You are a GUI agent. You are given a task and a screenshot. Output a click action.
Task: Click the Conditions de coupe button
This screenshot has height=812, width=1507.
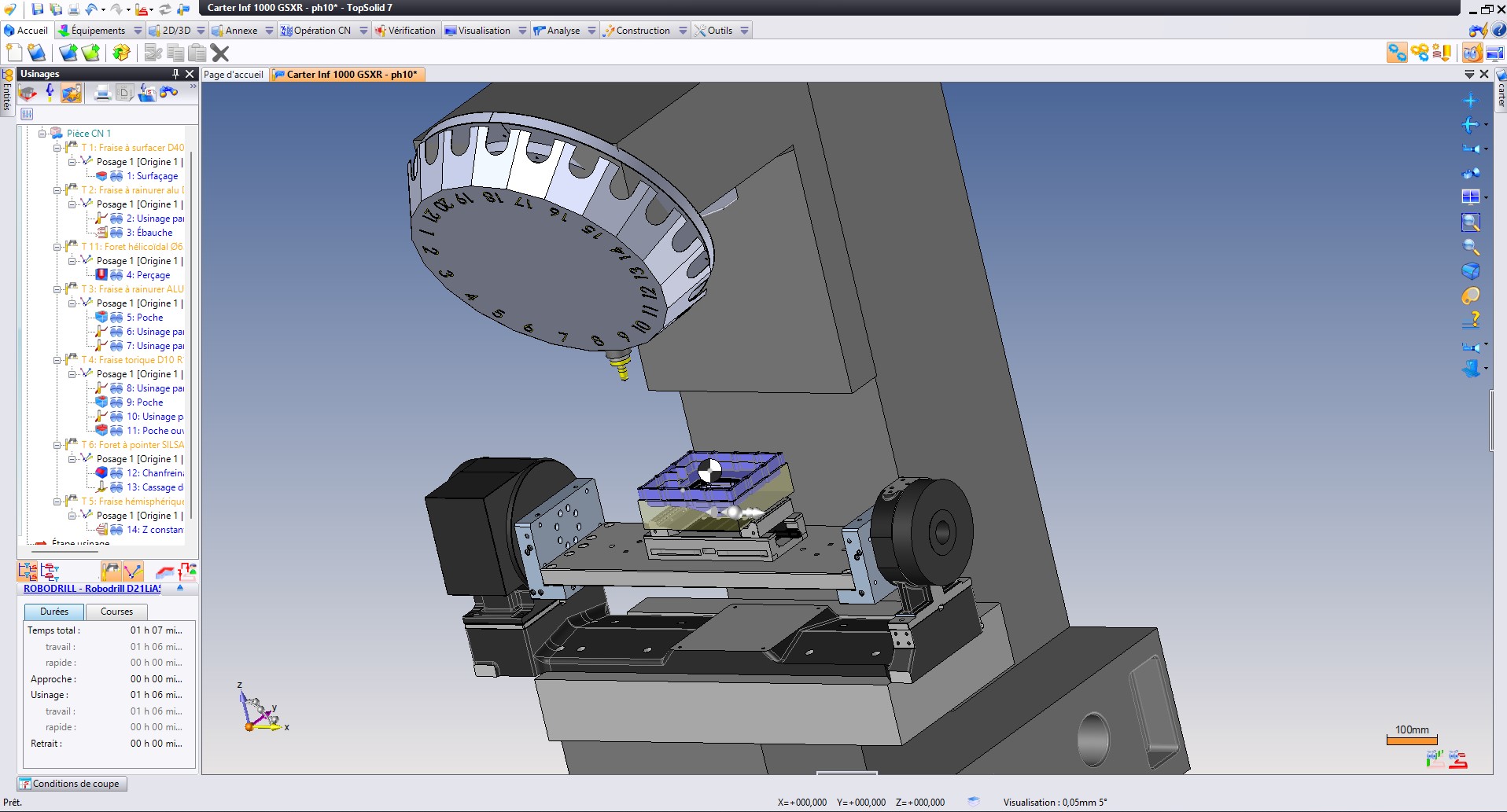[72, 784]
